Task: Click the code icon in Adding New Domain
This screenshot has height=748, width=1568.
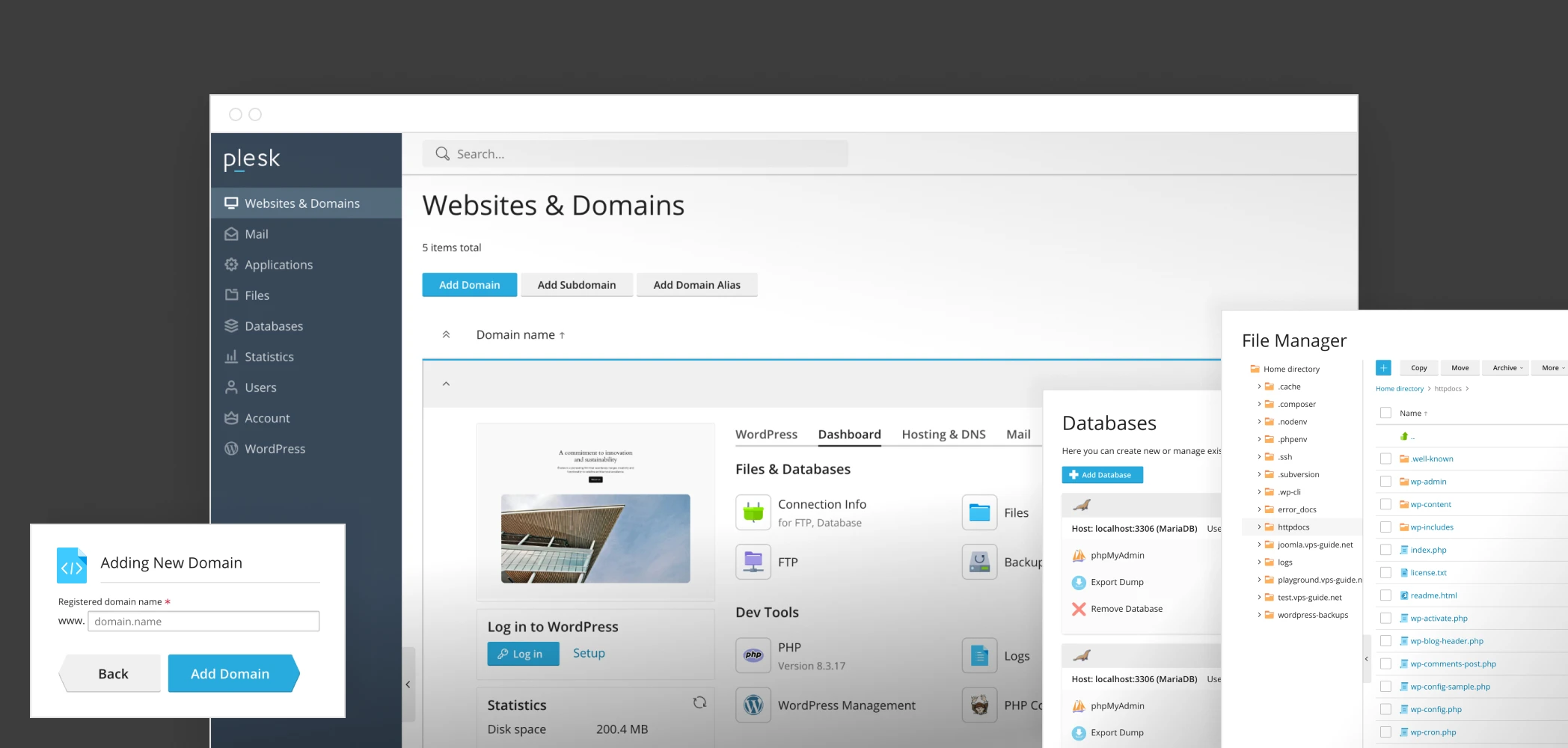Action: click(x=72, y=565)
